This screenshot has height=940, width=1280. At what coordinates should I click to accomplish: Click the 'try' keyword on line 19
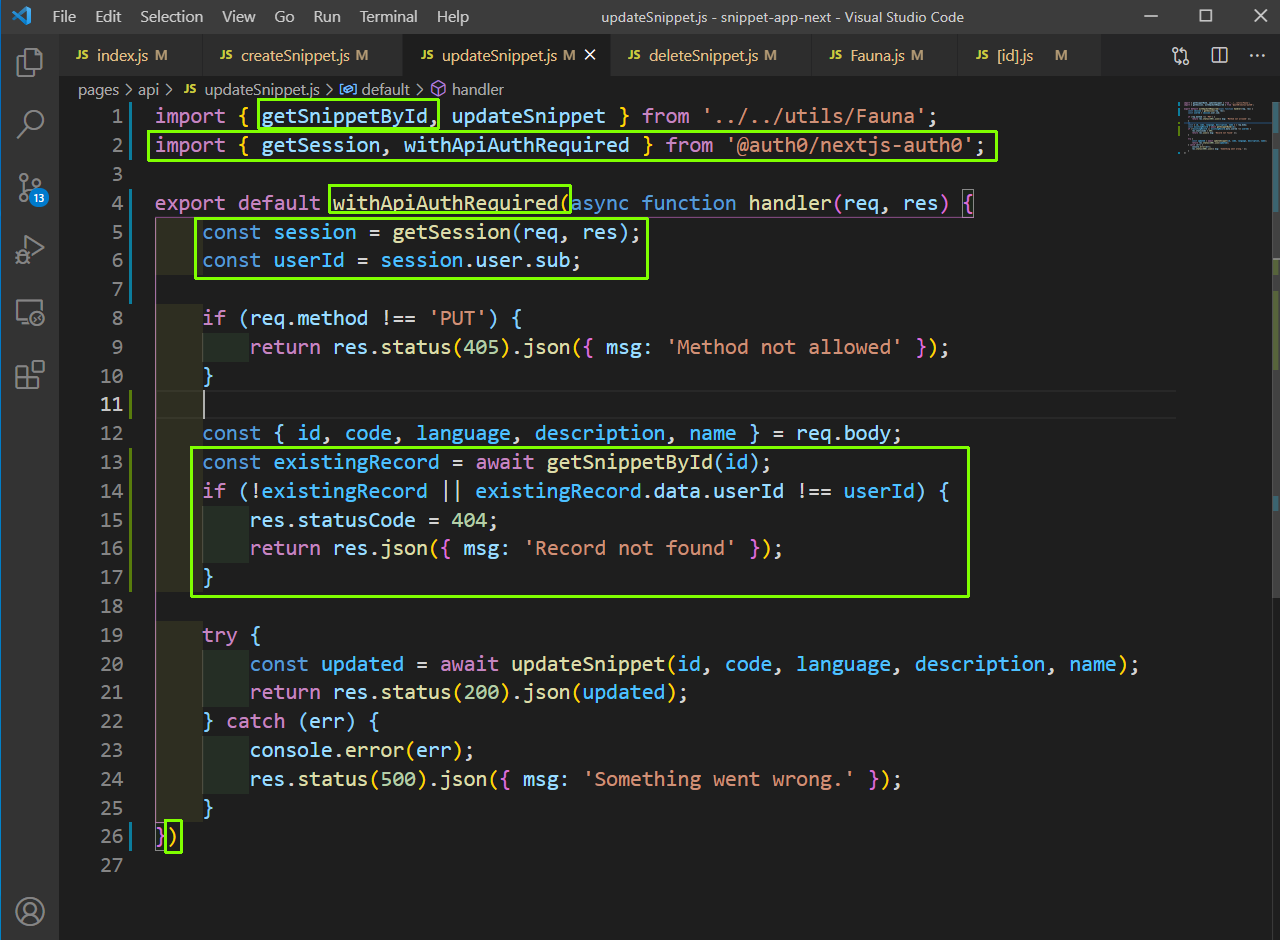pos(220,635)
